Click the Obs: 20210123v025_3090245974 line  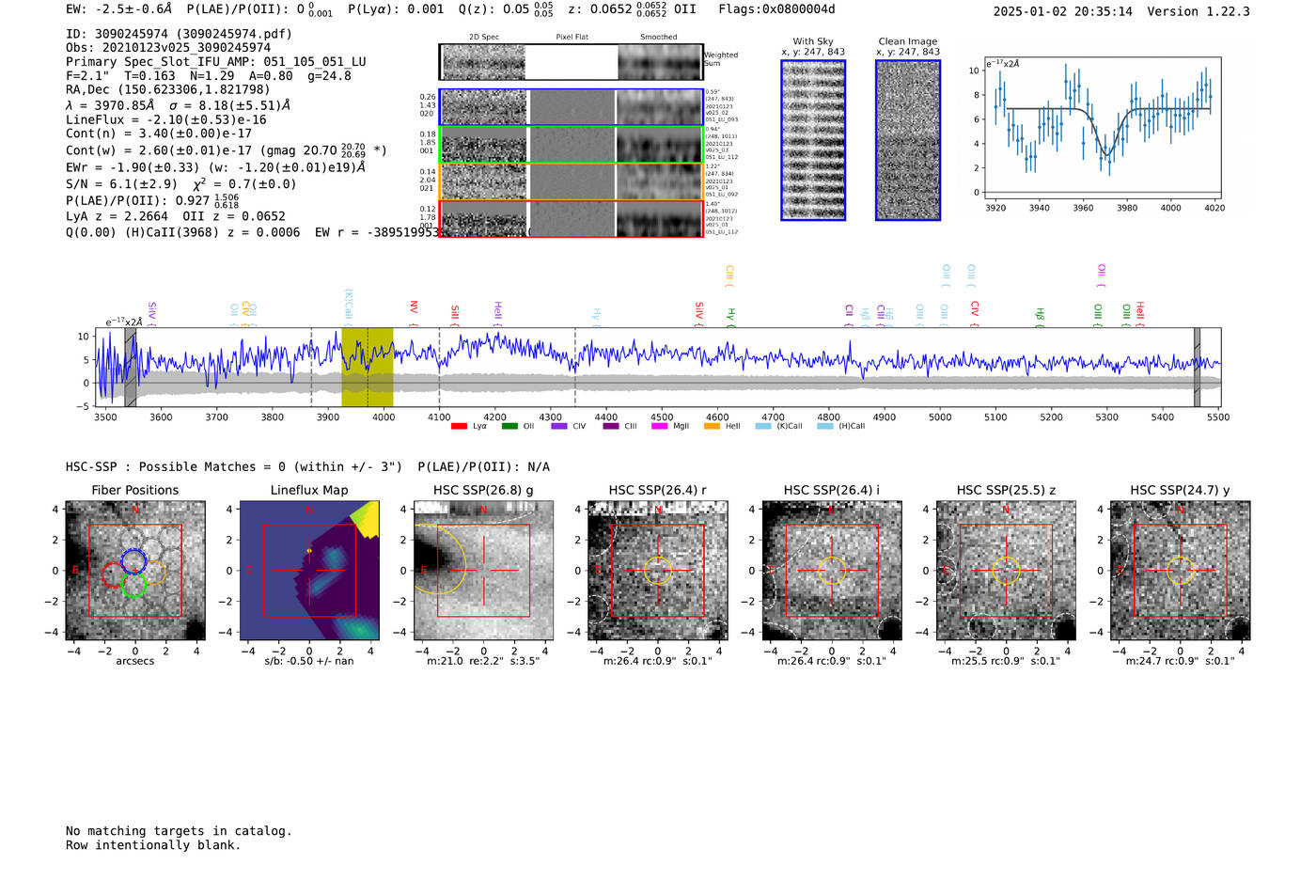(168, 48)
